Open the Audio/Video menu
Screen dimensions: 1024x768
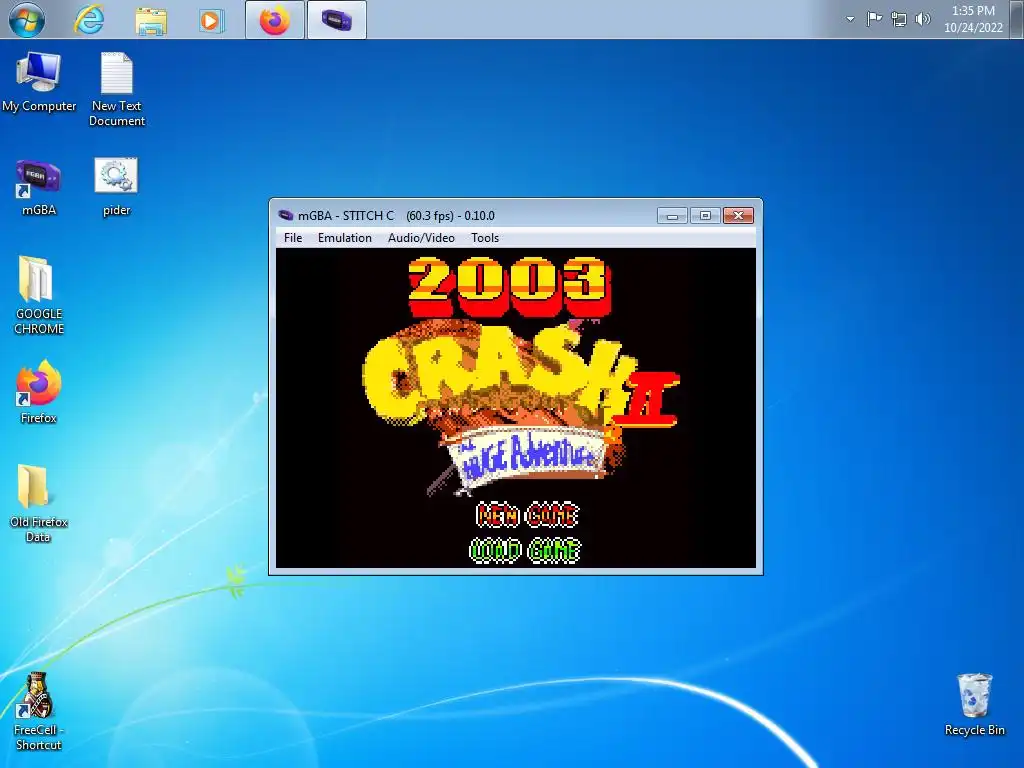pyautogui.click(x=421, y=238)
